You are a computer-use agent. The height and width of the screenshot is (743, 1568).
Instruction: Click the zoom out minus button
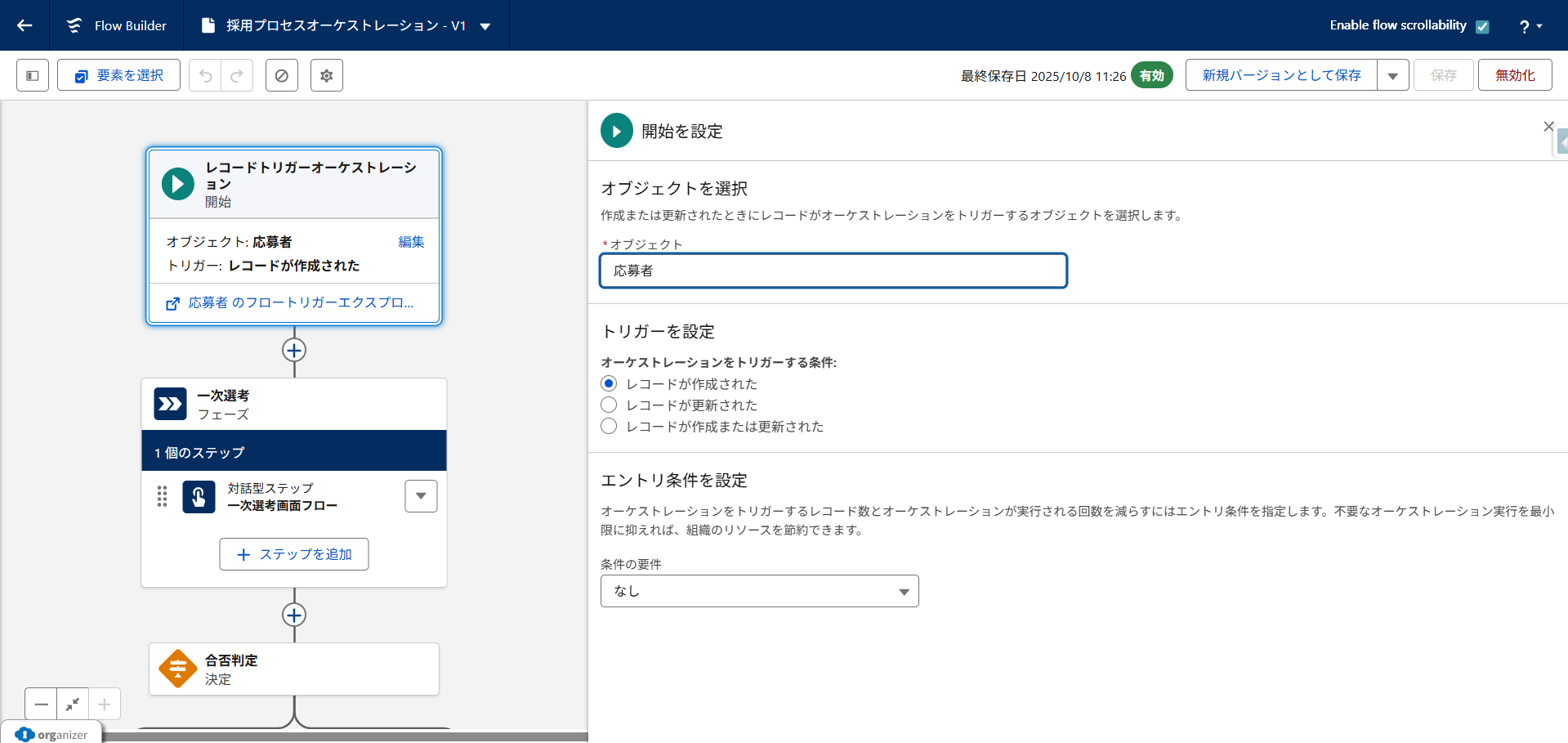41,704
